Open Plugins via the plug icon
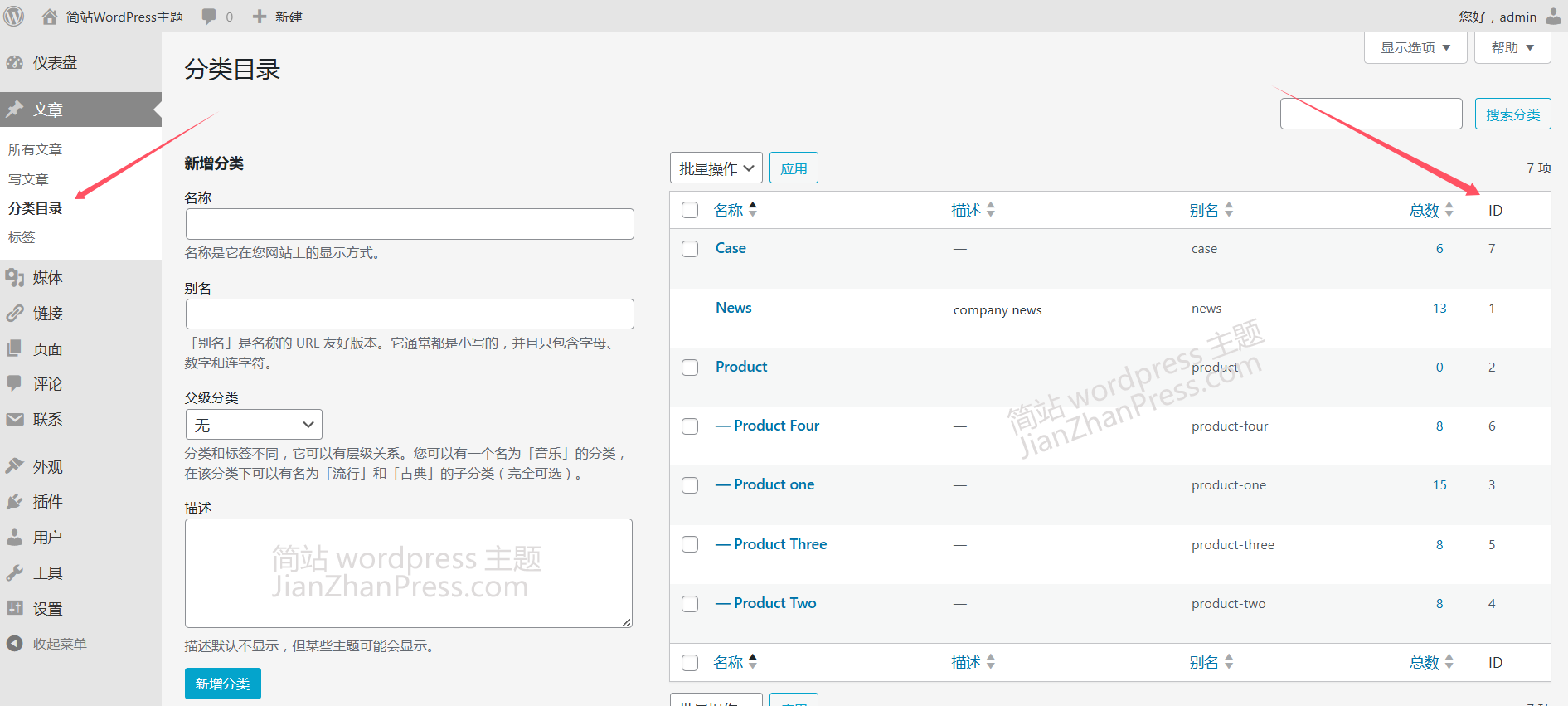The width and height of the screenshot is (1568, 706). pos(15,502)
